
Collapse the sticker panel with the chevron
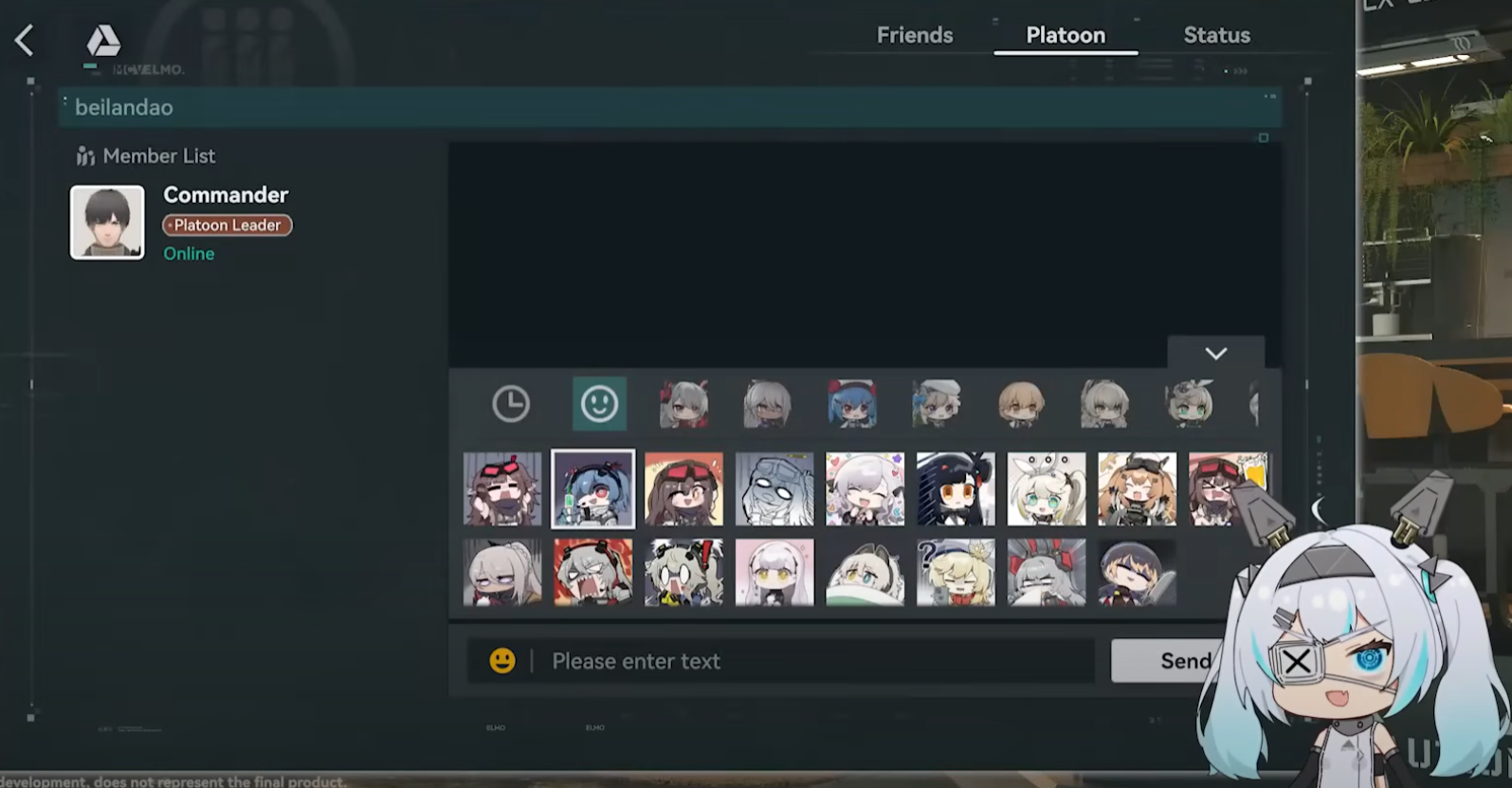pos(1216,353)
